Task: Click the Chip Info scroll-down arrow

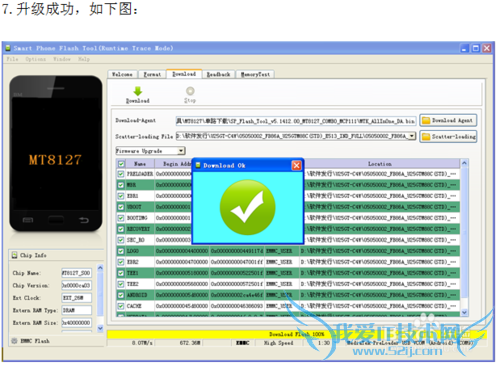Action: click(x=100, y=328)
